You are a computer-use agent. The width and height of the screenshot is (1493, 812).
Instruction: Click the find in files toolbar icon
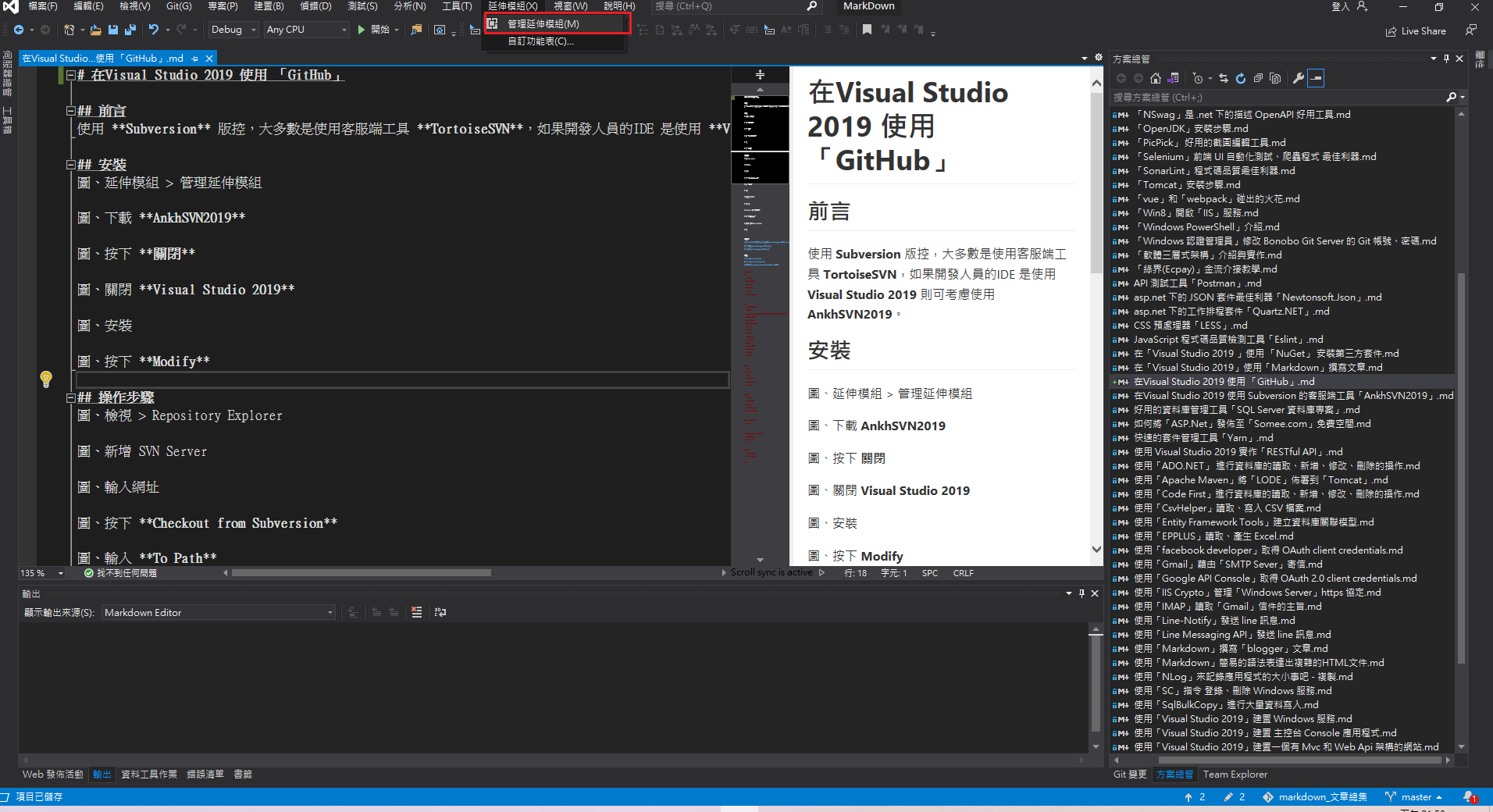pos(416,30)
